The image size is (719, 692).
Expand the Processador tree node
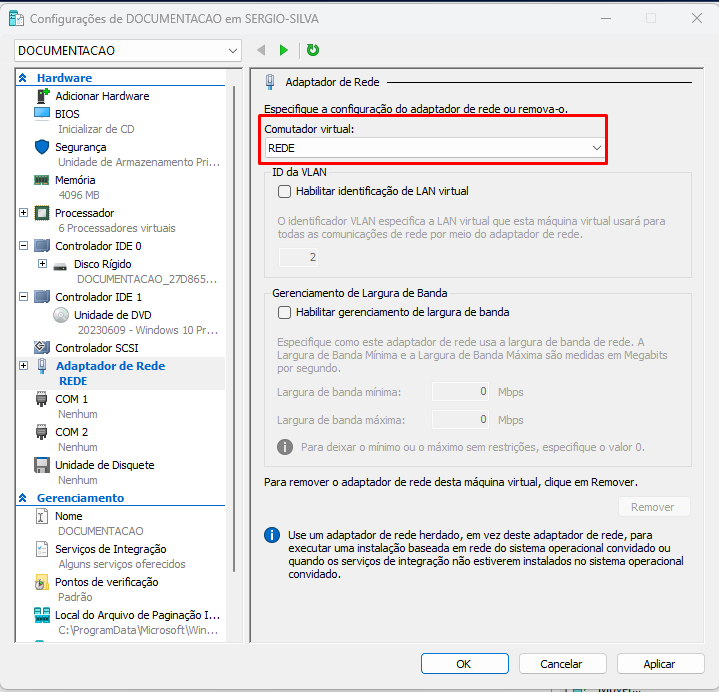click(x=23, y=213)
